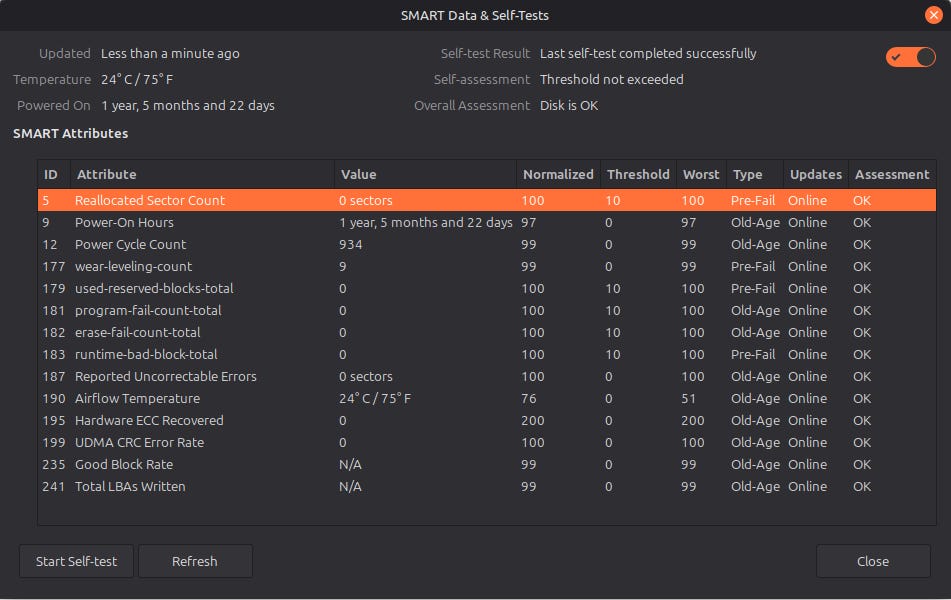Close the SMART dialog with orange X
The image size is (951, 600).
(933, 15)
